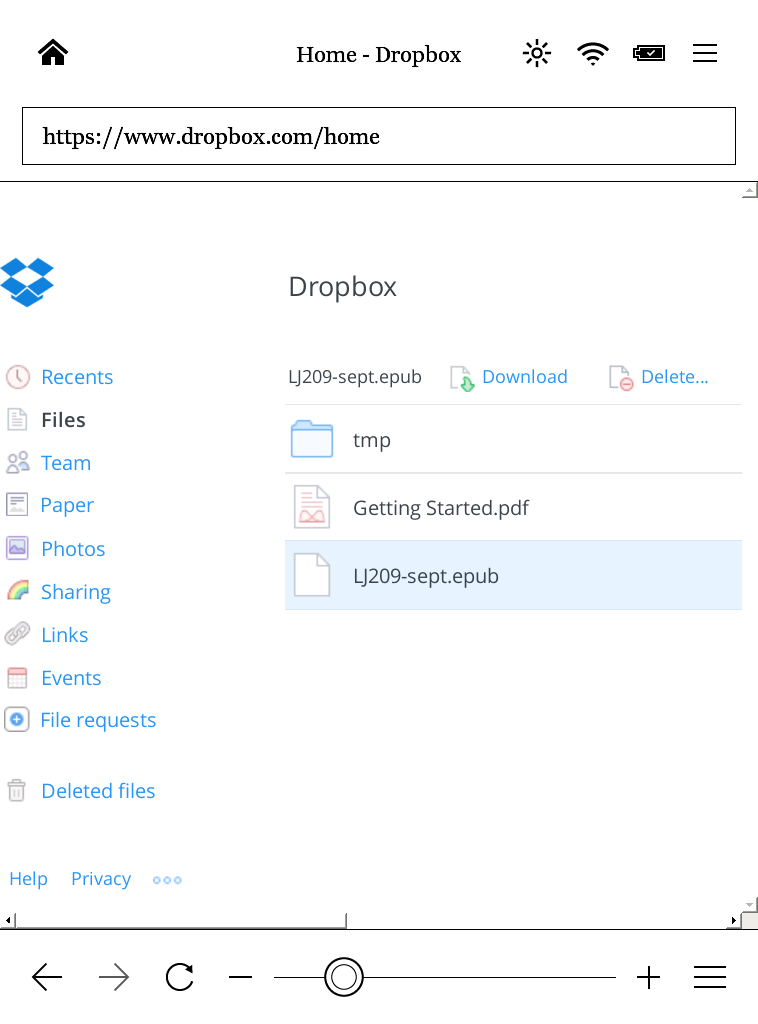Click the vertical scrollbar up arrow
Screen dimensions: 758x1024
[x=750, y=190]
